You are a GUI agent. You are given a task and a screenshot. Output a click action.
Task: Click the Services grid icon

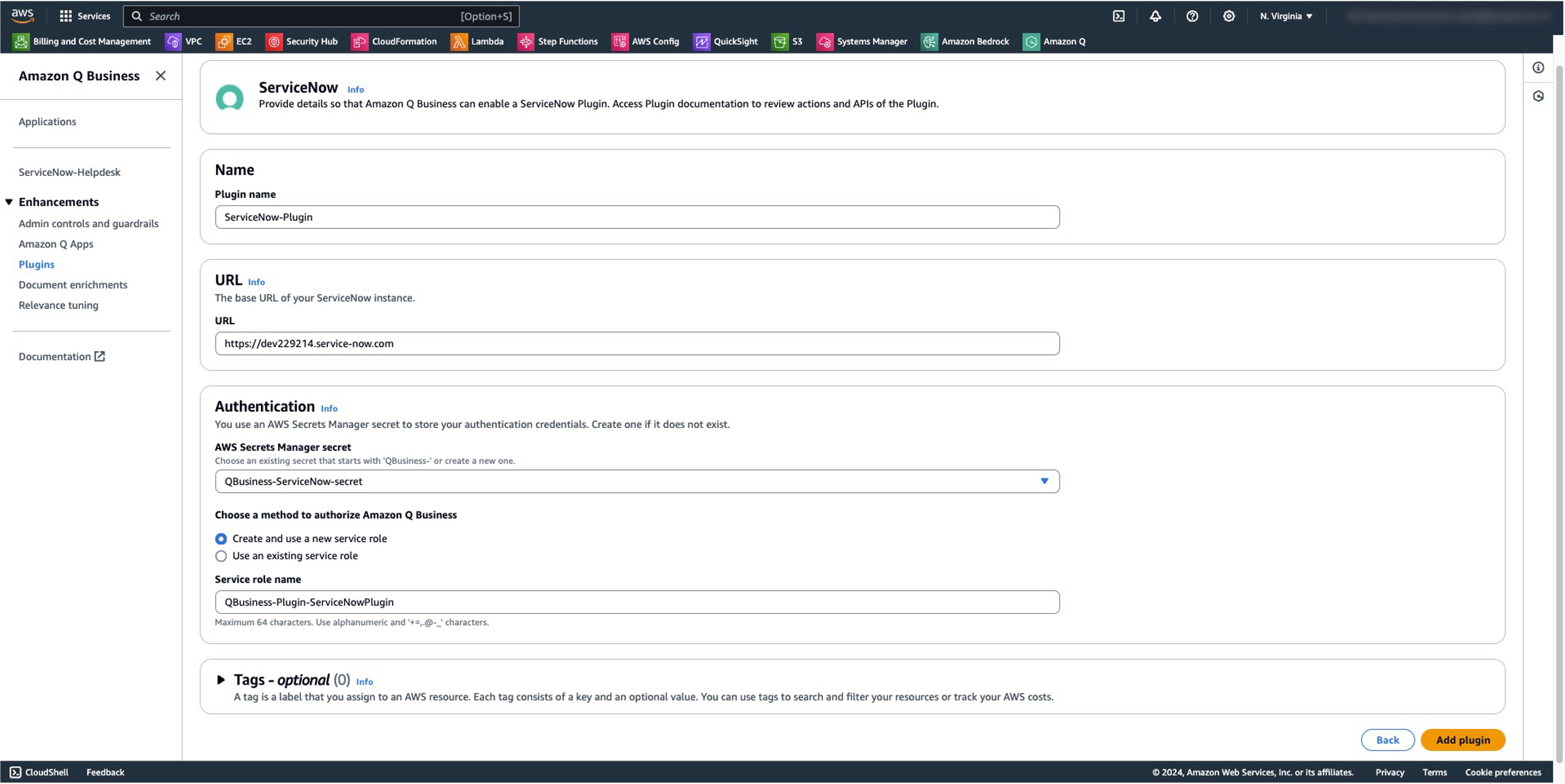click(65, 16)
